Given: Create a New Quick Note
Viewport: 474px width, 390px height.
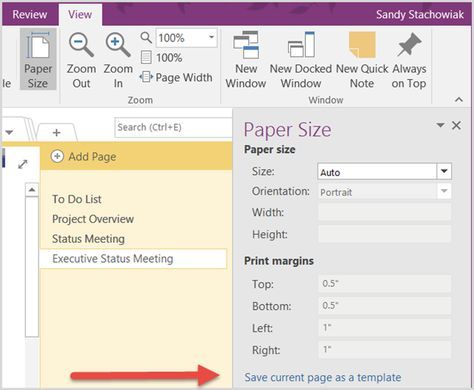Looking at the screenshot, I should [362, 60].
